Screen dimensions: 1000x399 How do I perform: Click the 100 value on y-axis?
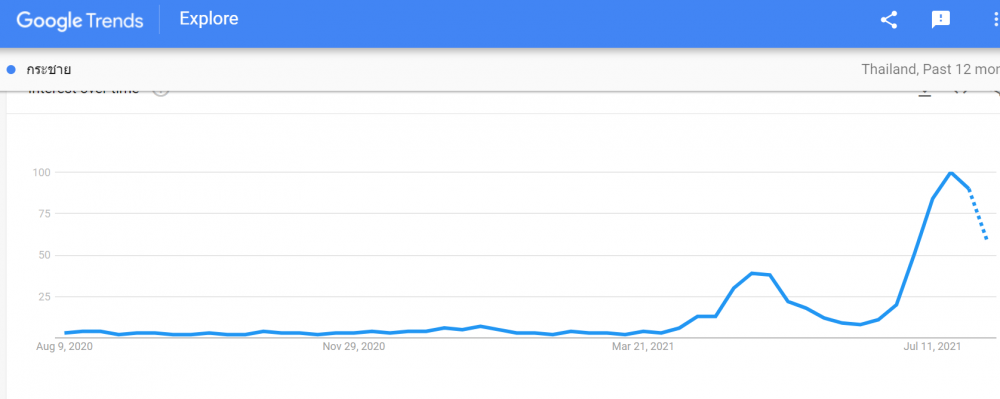tap(41, 172)
